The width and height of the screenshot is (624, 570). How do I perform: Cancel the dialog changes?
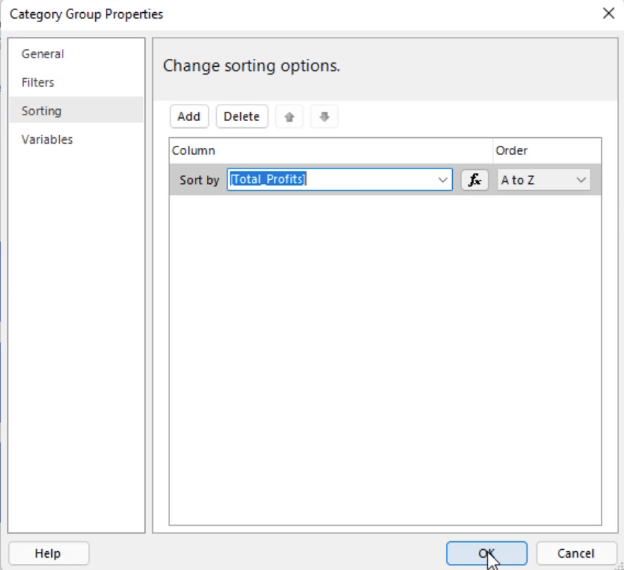(576, 553)
